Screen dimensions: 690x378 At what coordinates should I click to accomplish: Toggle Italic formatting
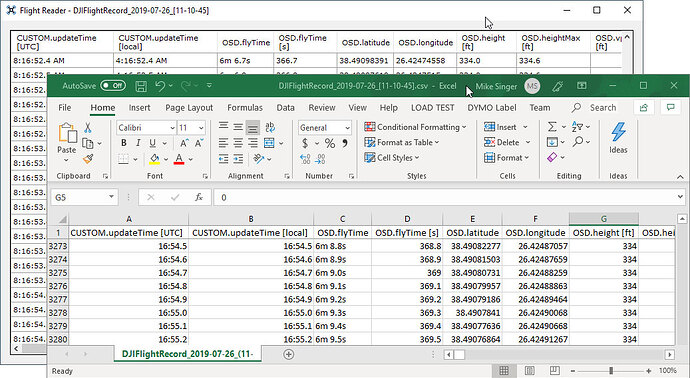coord(138,143)
